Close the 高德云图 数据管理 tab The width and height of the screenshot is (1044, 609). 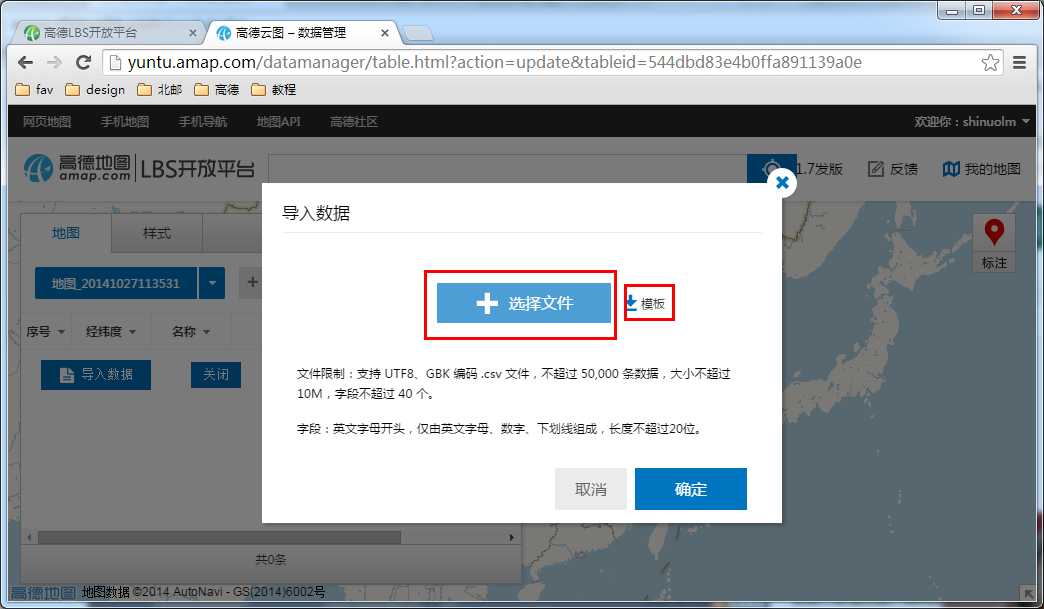coord(385,33)
